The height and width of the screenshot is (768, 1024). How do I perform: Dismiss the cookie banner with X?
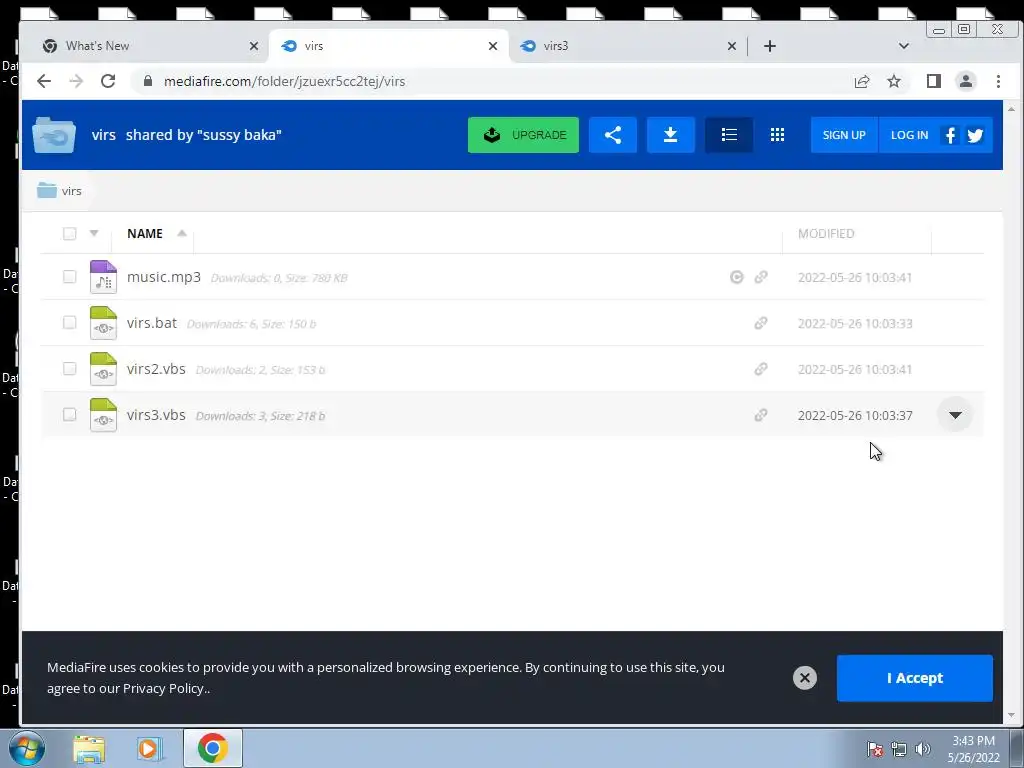[x=805, y=678]
